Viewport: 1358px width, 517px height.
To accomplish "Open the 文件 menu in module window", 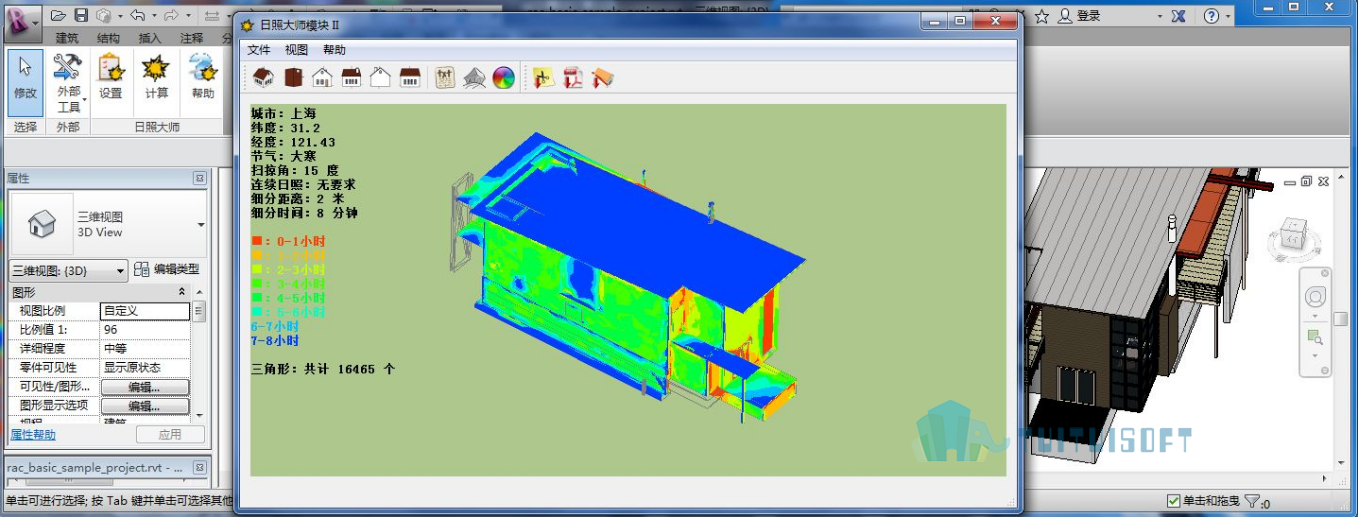I will (259, 49).
